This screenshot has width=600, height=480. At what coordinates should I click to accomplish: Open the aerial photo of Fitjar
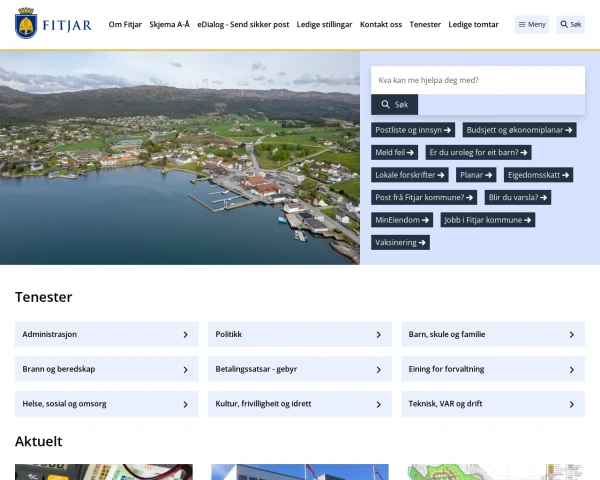180,158
